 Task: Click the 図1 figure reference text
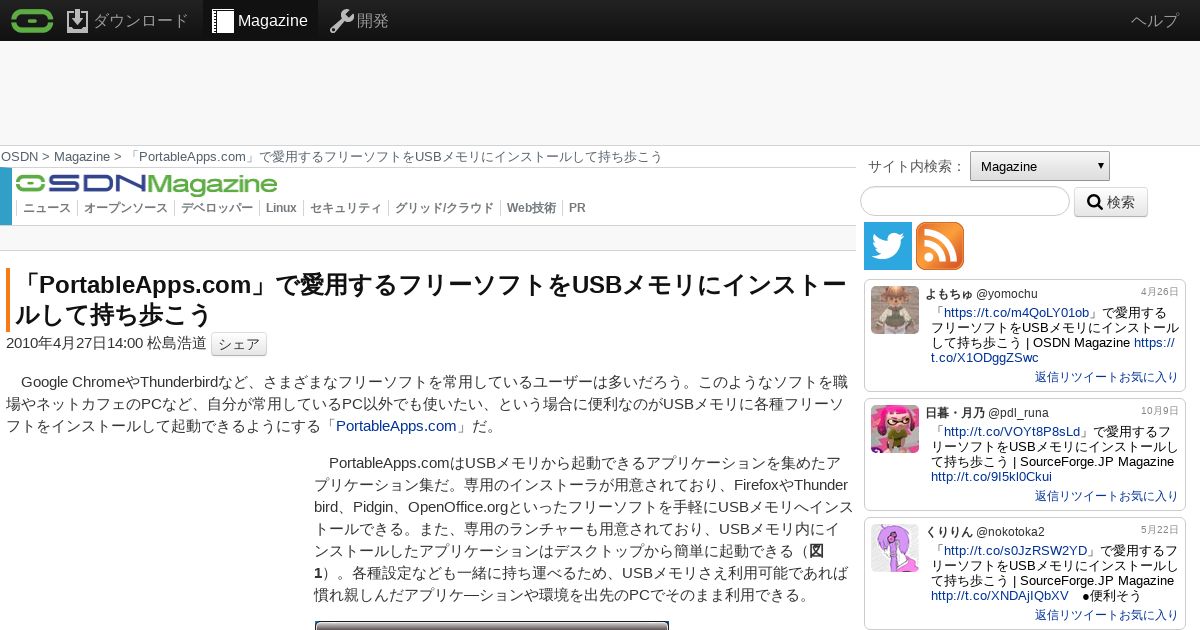coord(569,562)
